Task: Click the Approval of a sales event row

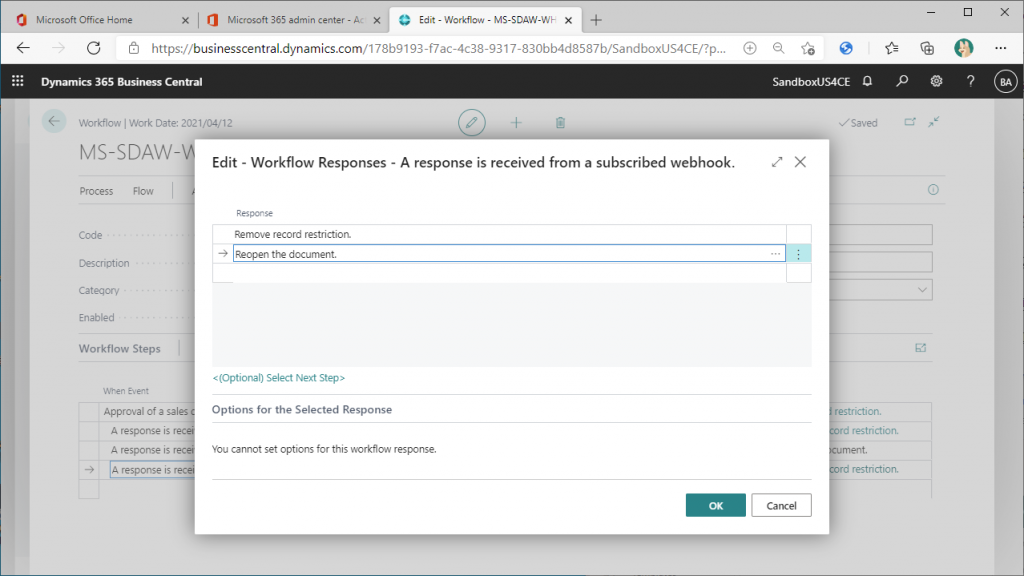Action: pyautogui.click(x=149, y=411)
